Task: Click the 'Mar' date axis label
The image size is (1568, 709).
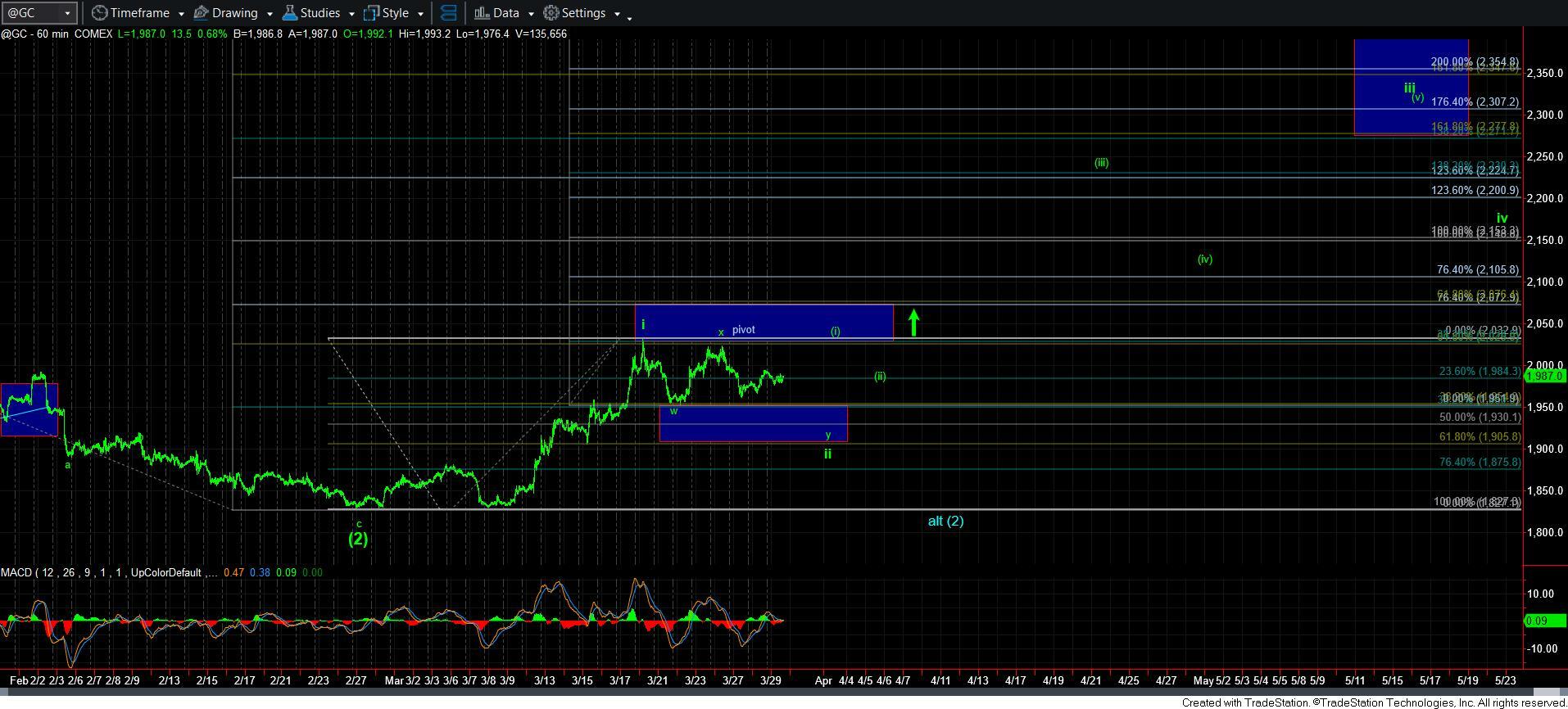Action: tap(395, 680)
